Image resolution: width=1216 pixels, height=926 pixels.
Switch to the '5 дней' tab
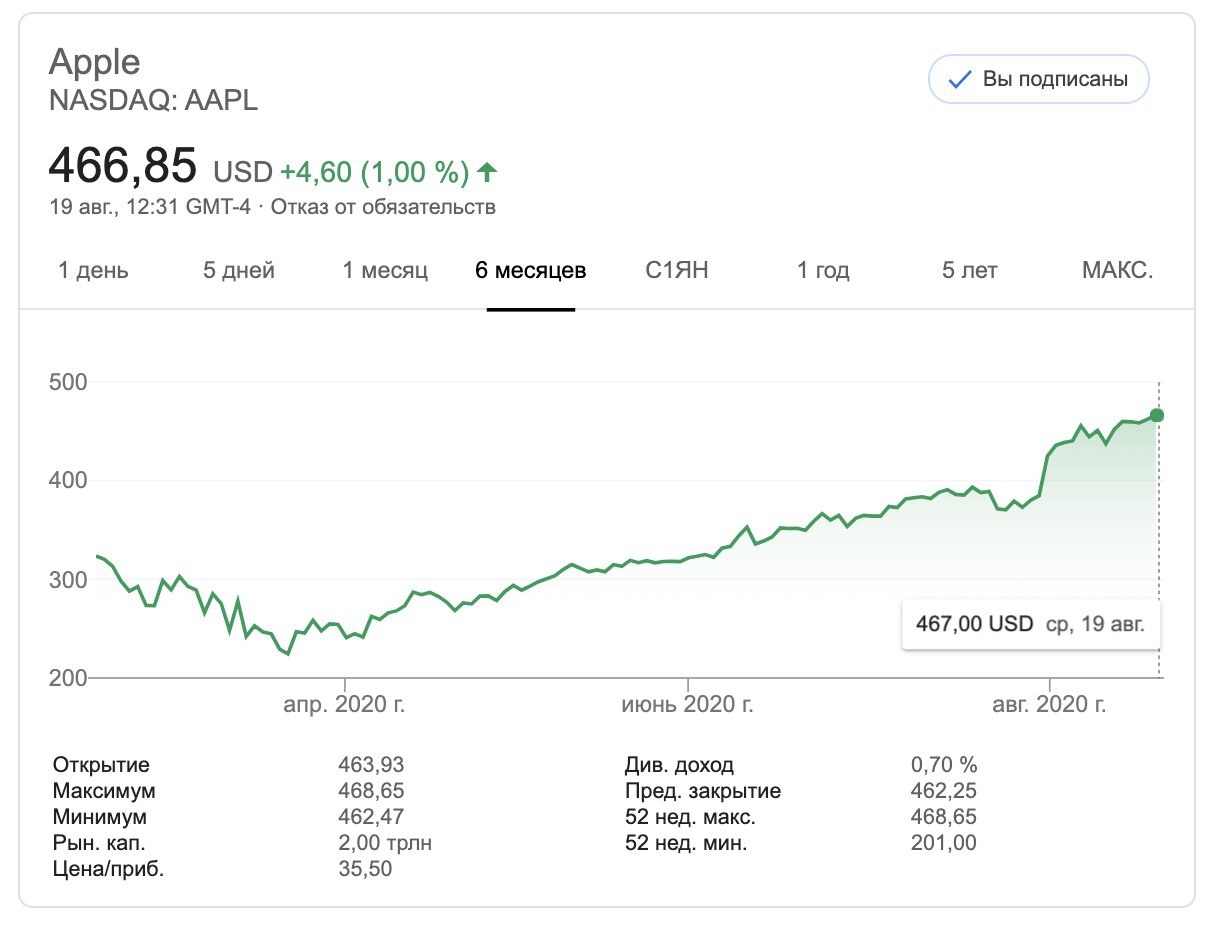[x=239, y=270]
